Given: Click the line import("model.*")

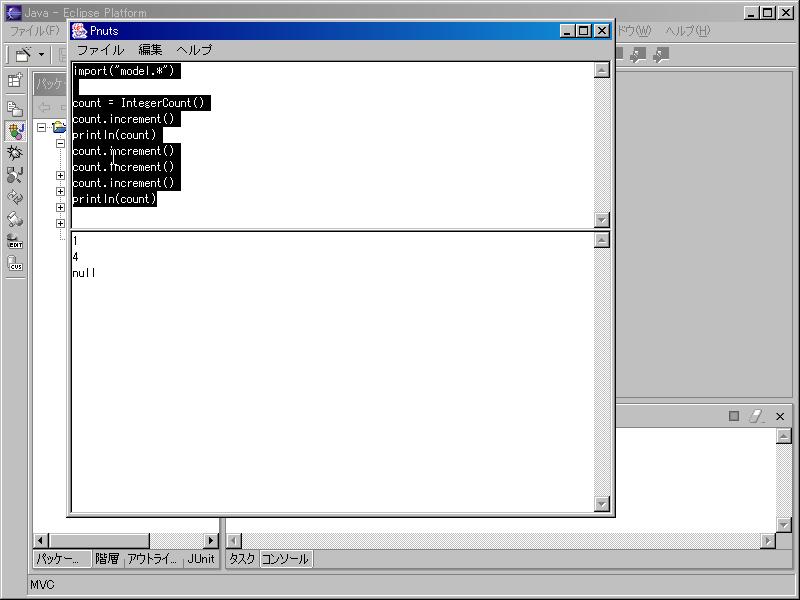Looking at the screenshot, I should pos(126,71).
